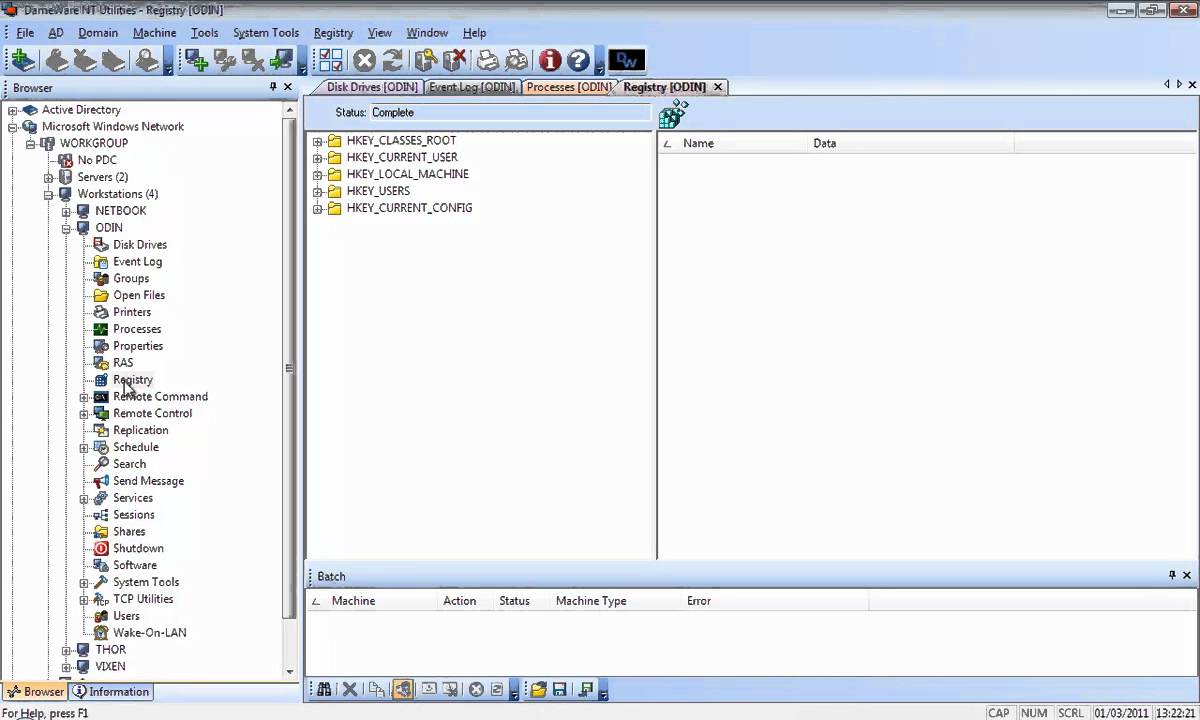The width and height of the screenshot is (1200, 720).
Task: Click the Browser tree scrollbar down arrow
Action: tap(290, 672)
